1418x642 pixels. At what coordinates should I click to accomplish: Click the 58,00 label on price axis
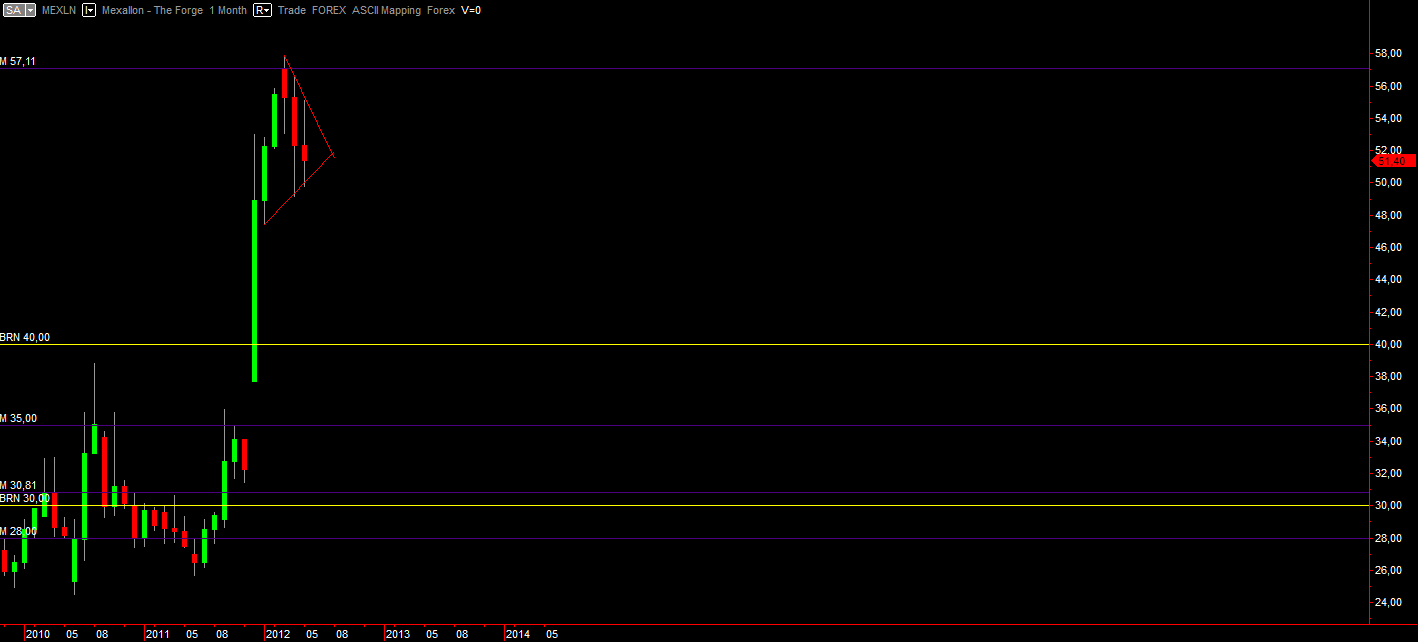pyautogui.click(x=1386, y=53)
